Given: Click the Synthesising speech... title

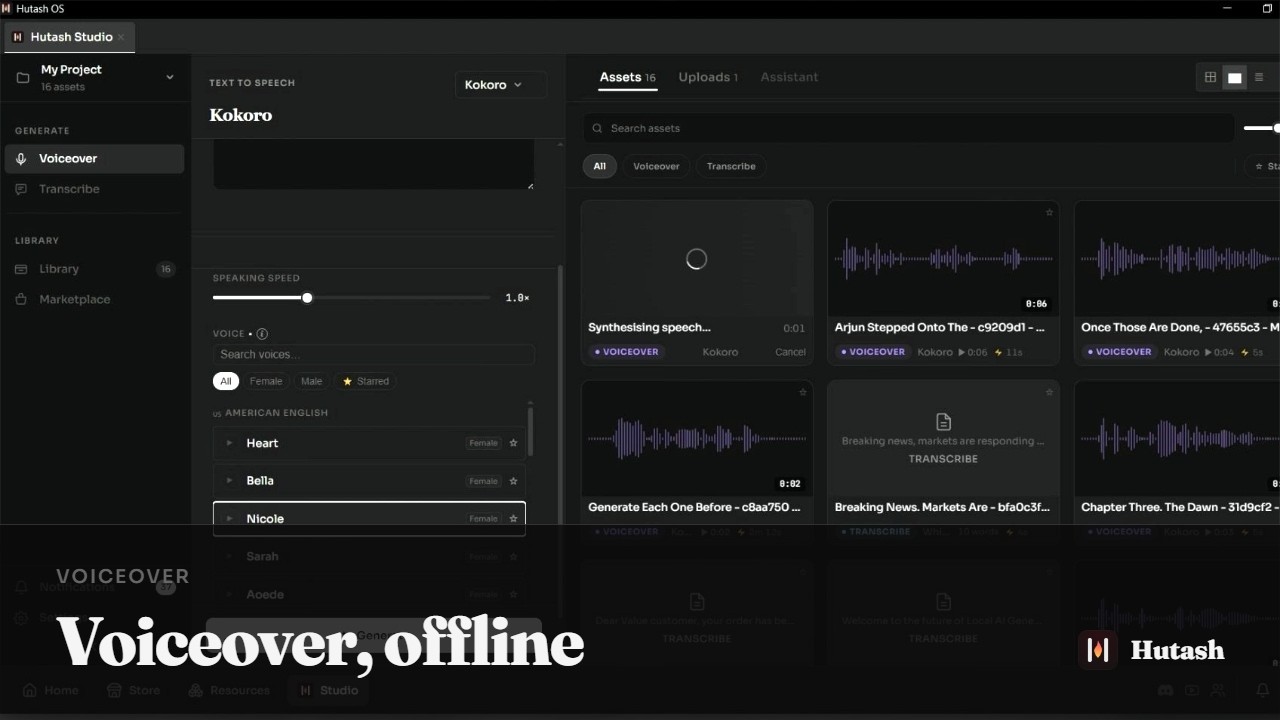Looking at the screenshot, I should click(x=649, y=327).
